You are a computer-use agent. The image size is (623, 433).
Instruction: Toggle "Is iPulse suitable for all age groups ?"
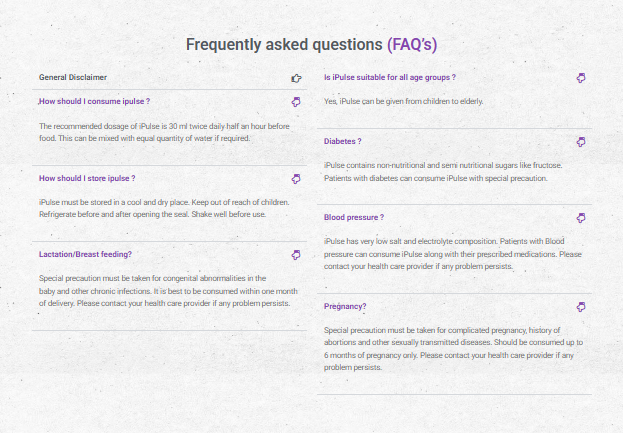tap(390, 77)
